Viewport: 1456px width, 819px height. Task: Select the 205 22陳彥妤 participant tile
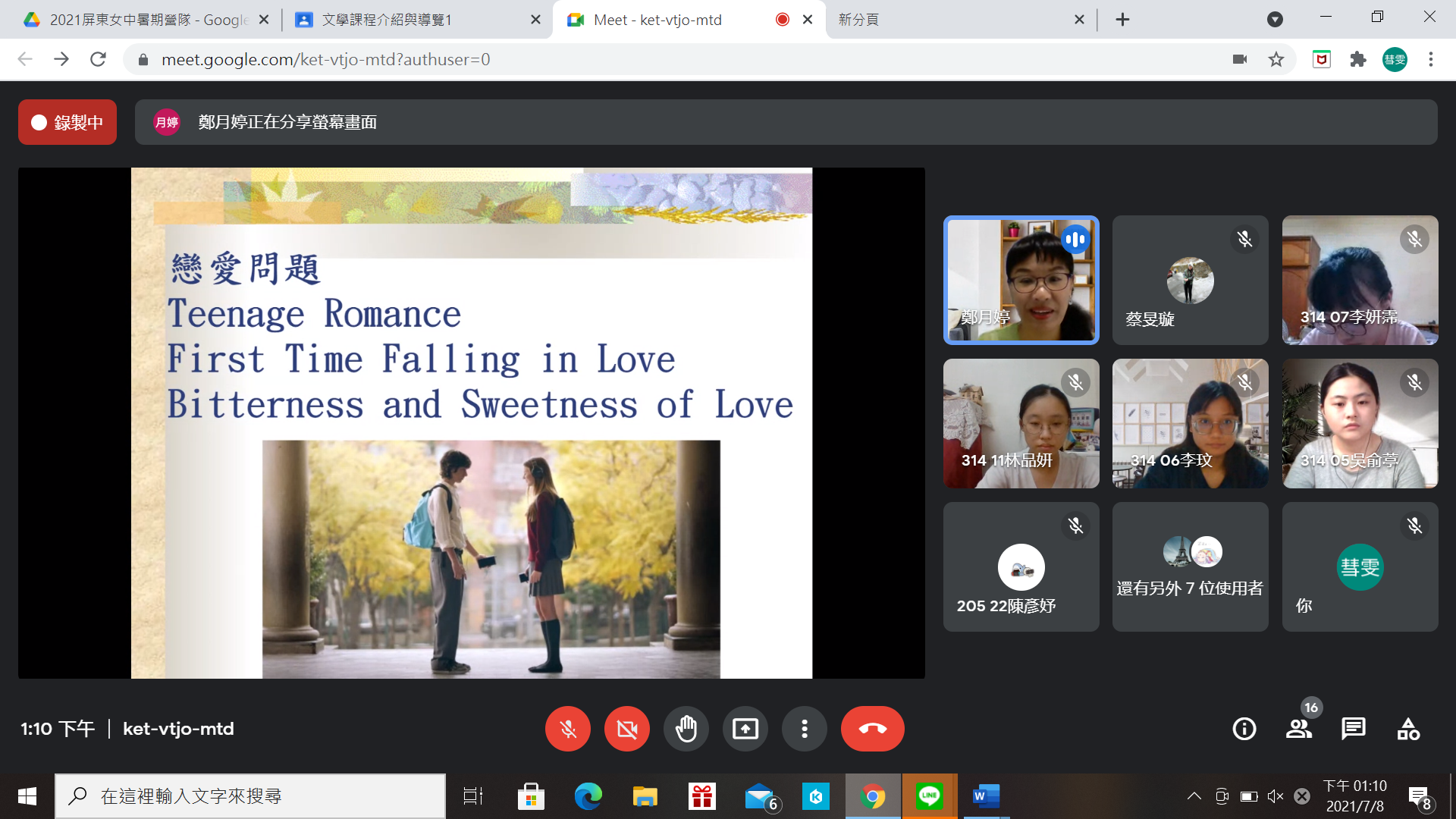(x=1021, y=566)
